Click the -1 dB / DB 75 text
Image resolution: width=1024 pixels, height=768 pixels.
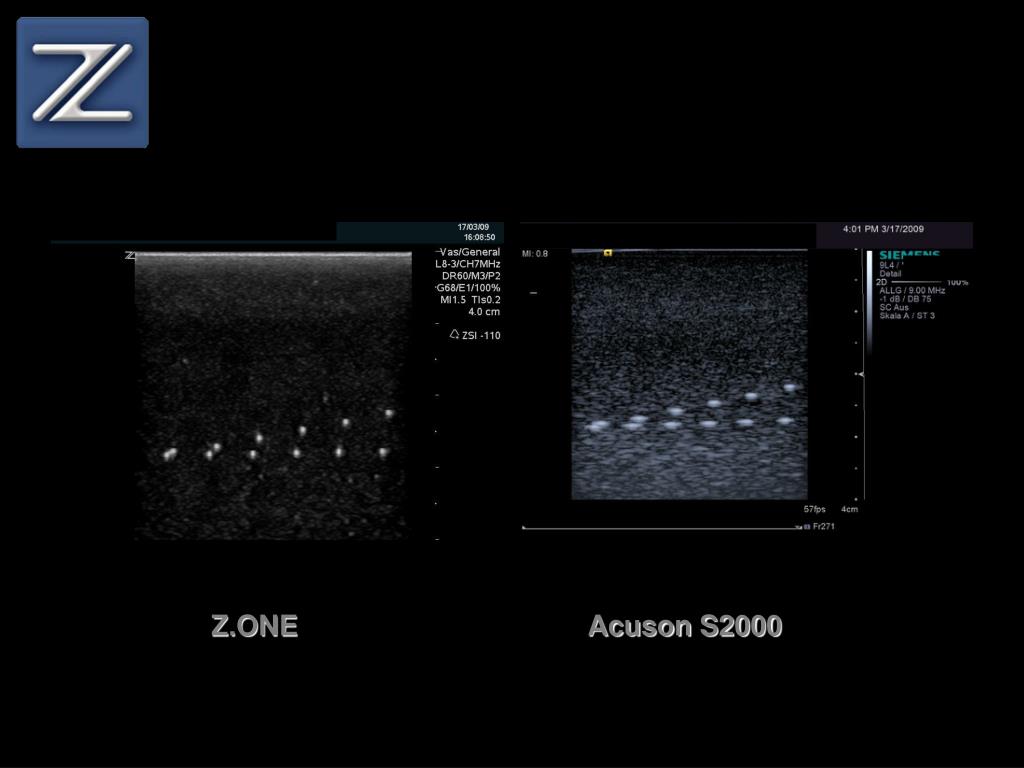905,299
